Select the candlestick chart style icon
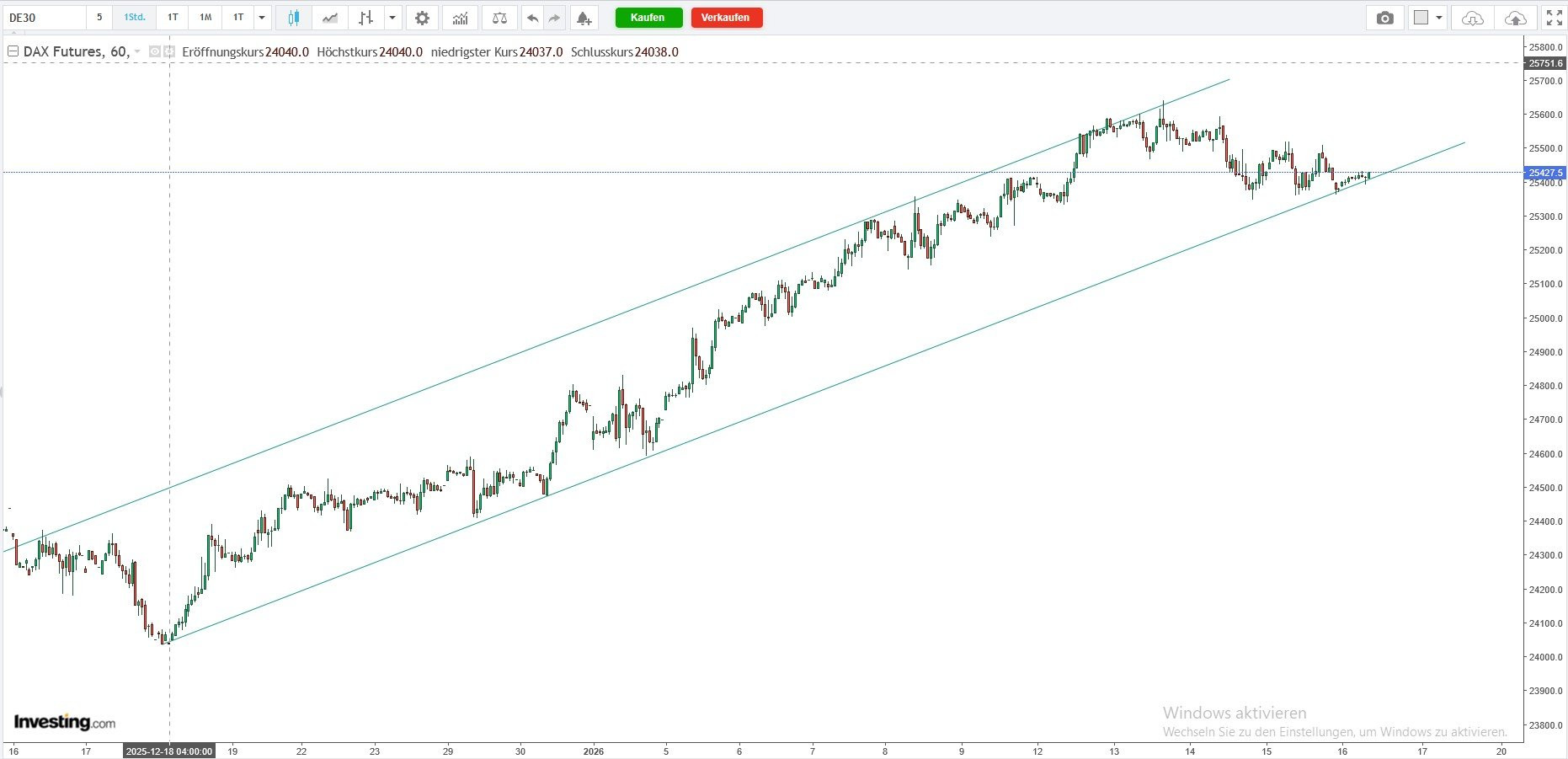 (293, 18)
